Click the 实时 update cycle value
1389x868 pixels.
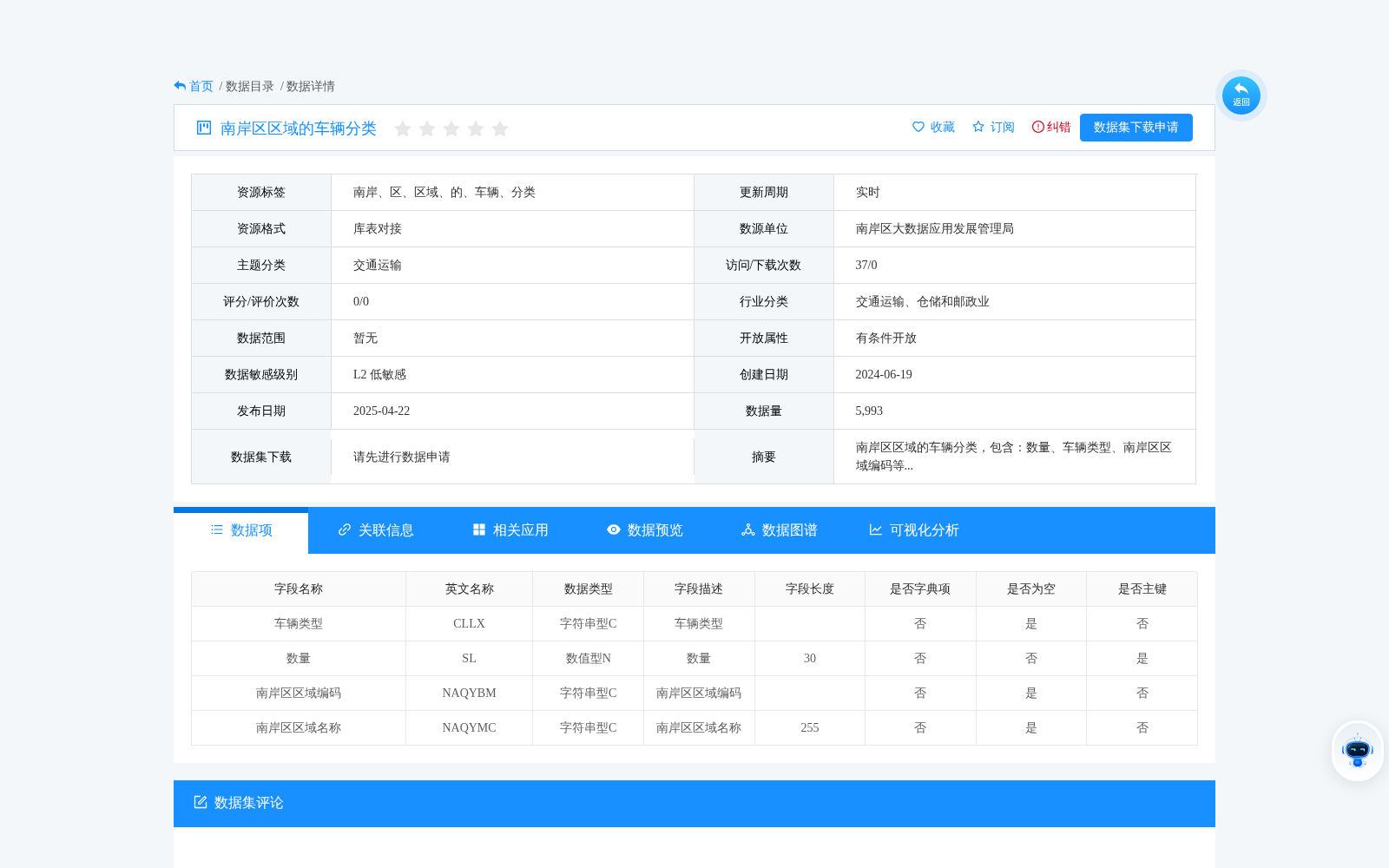coord(868,192)
